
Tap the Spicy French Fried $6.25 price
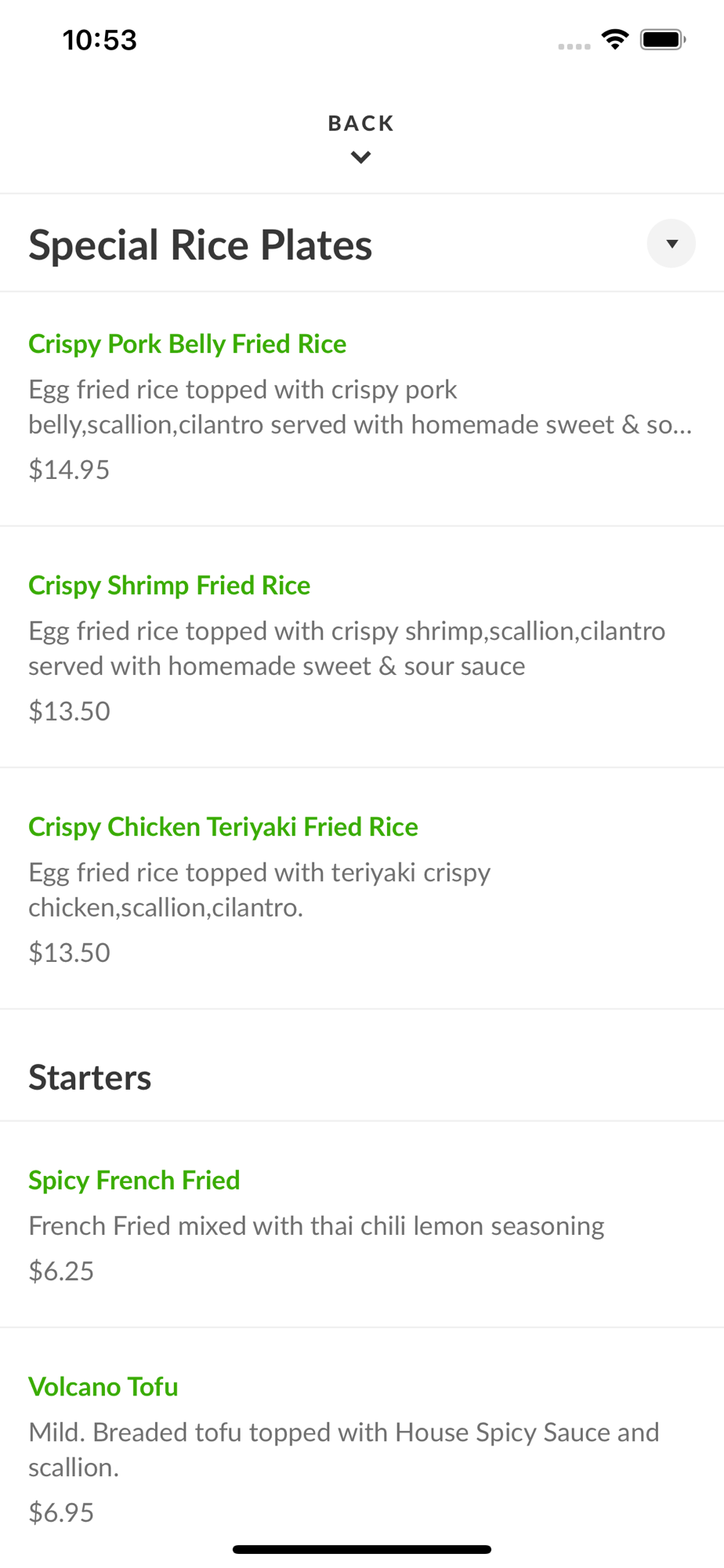pos(61,1271)
